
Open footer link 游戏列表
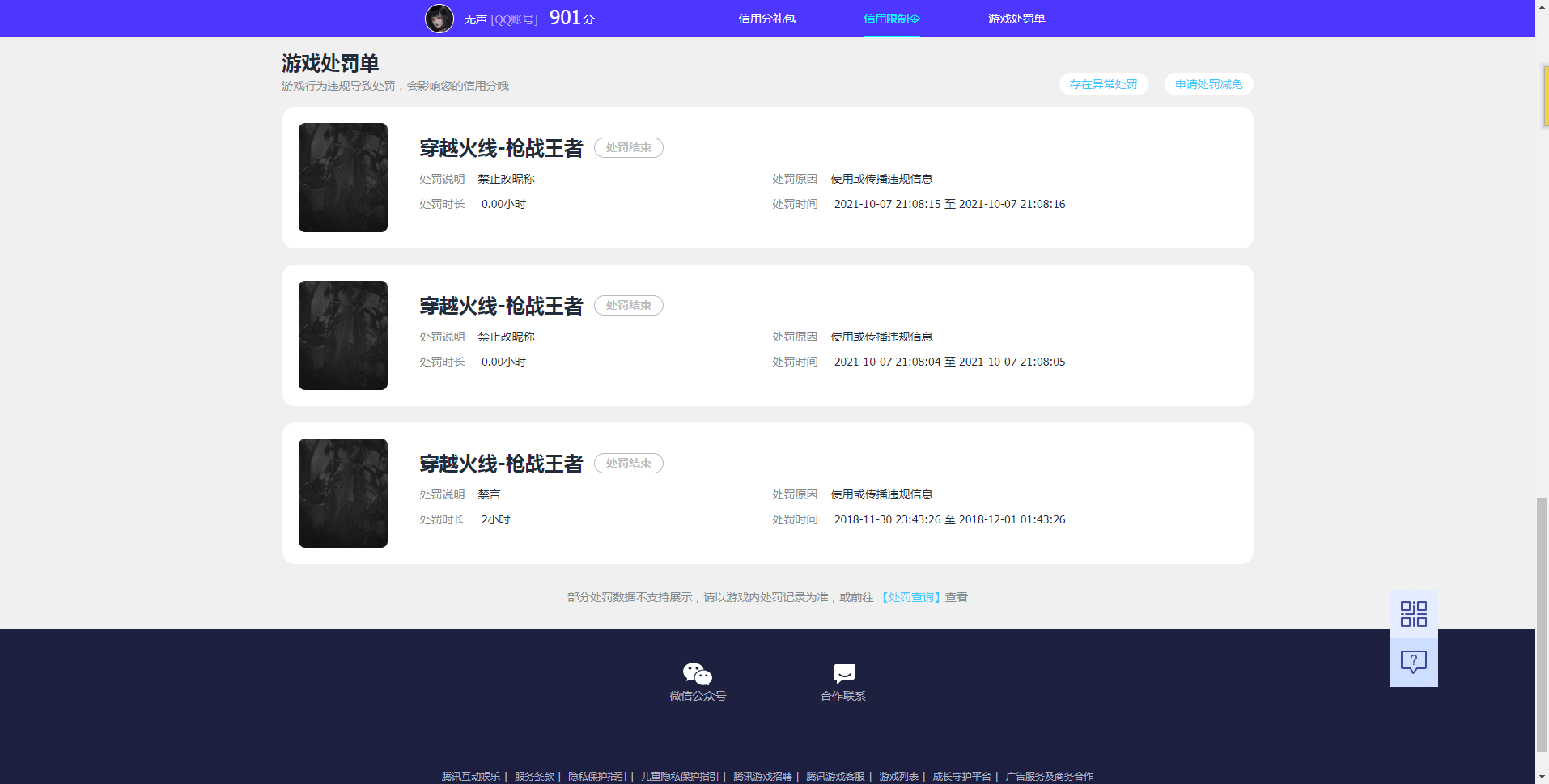click(x=898, y=776)
